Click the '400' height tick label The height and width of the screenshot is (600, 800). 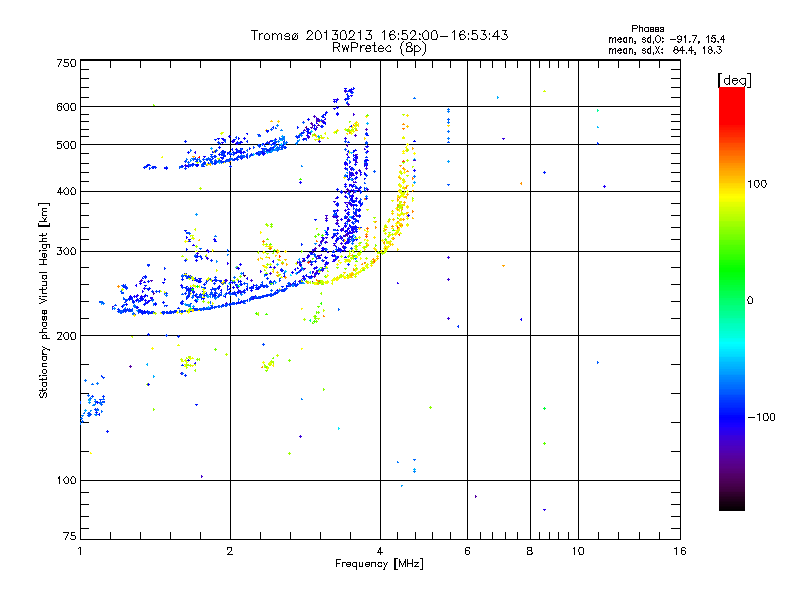(x=66, y=192)
